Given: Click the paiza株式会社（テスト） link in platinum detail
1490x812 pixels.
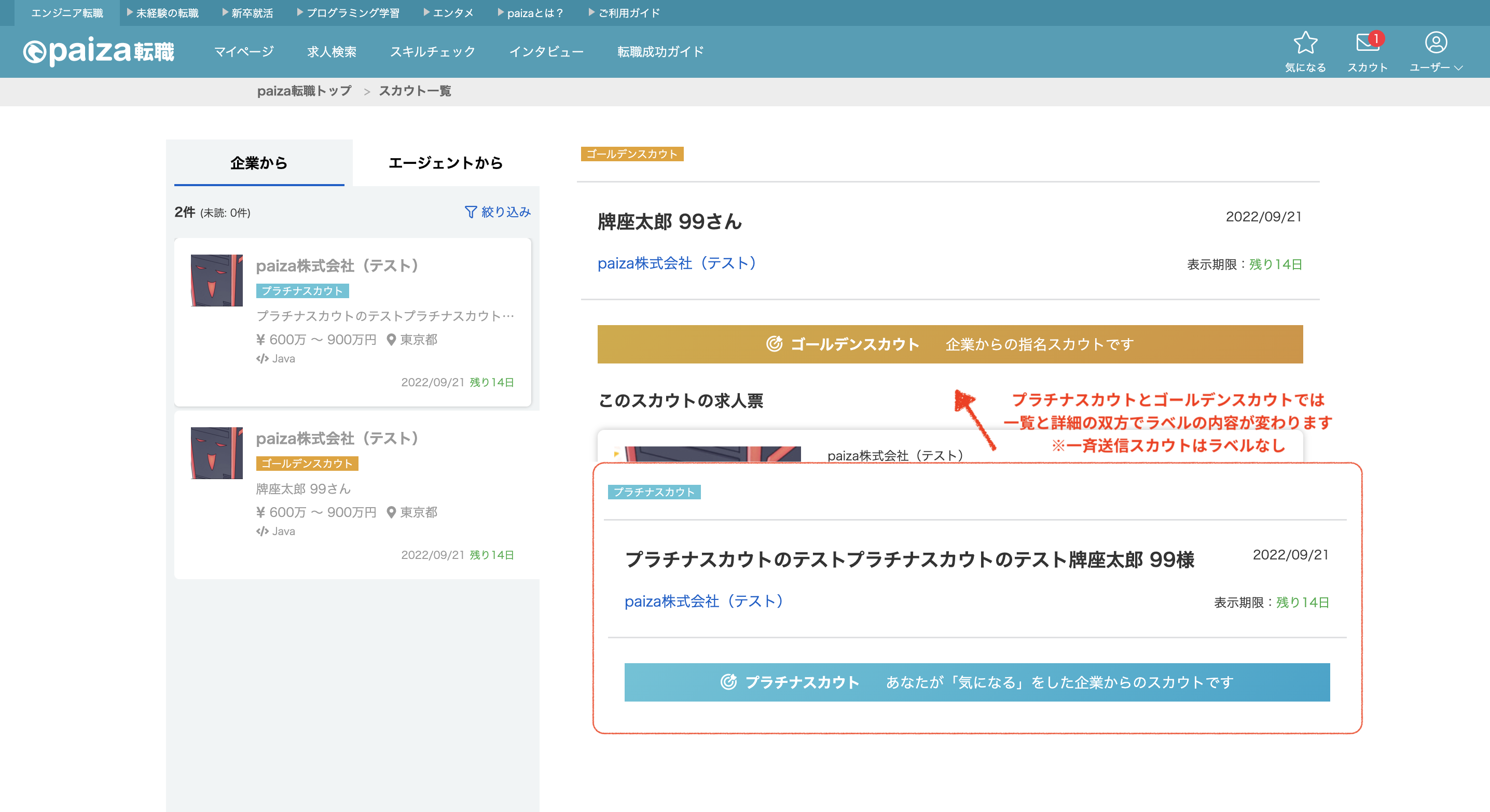Looking at the screenshot, I should [705, 601].
